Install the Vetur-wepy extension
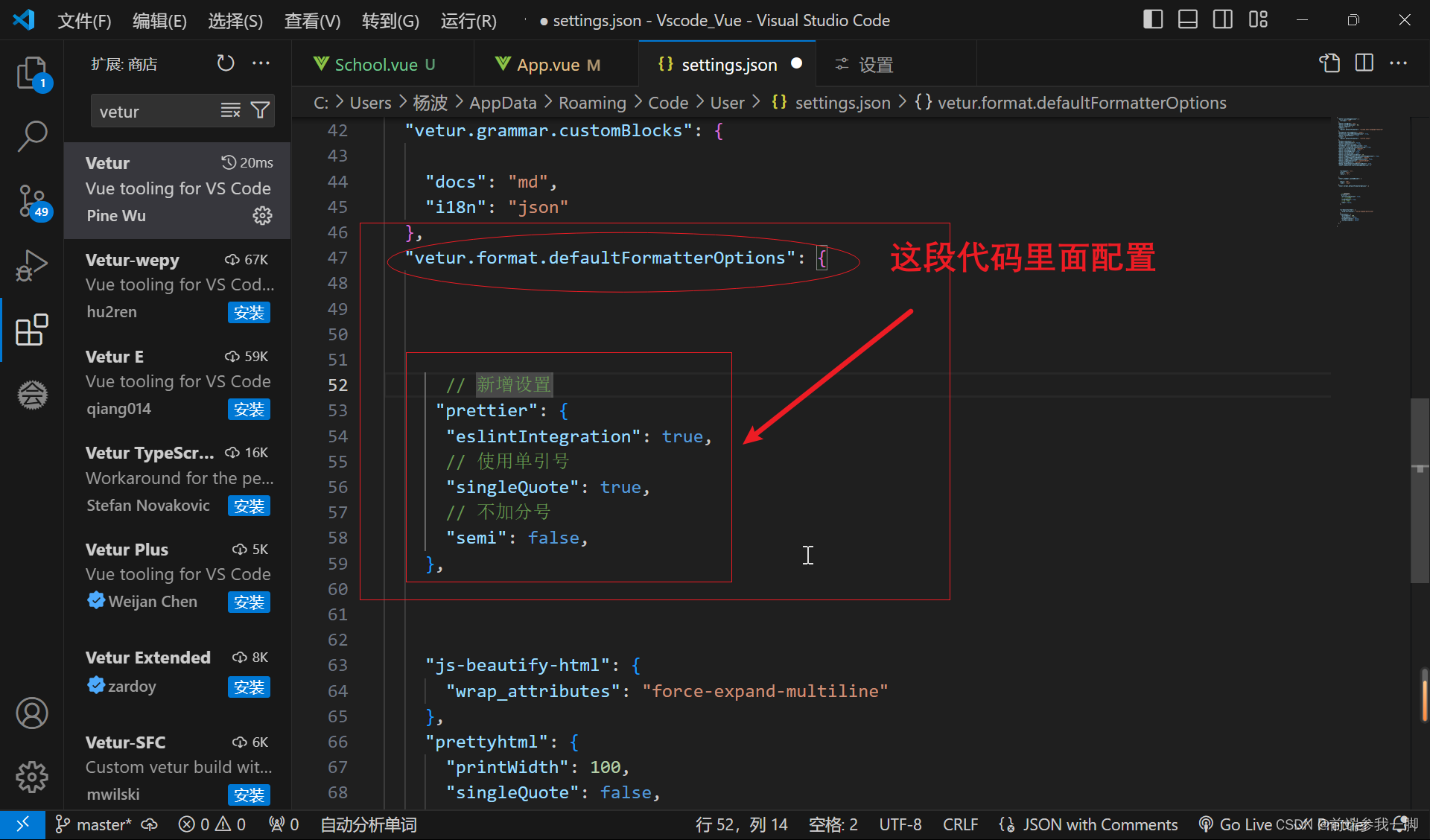The width and height of the screenshot is (1430, 840). tap(249, 313)
